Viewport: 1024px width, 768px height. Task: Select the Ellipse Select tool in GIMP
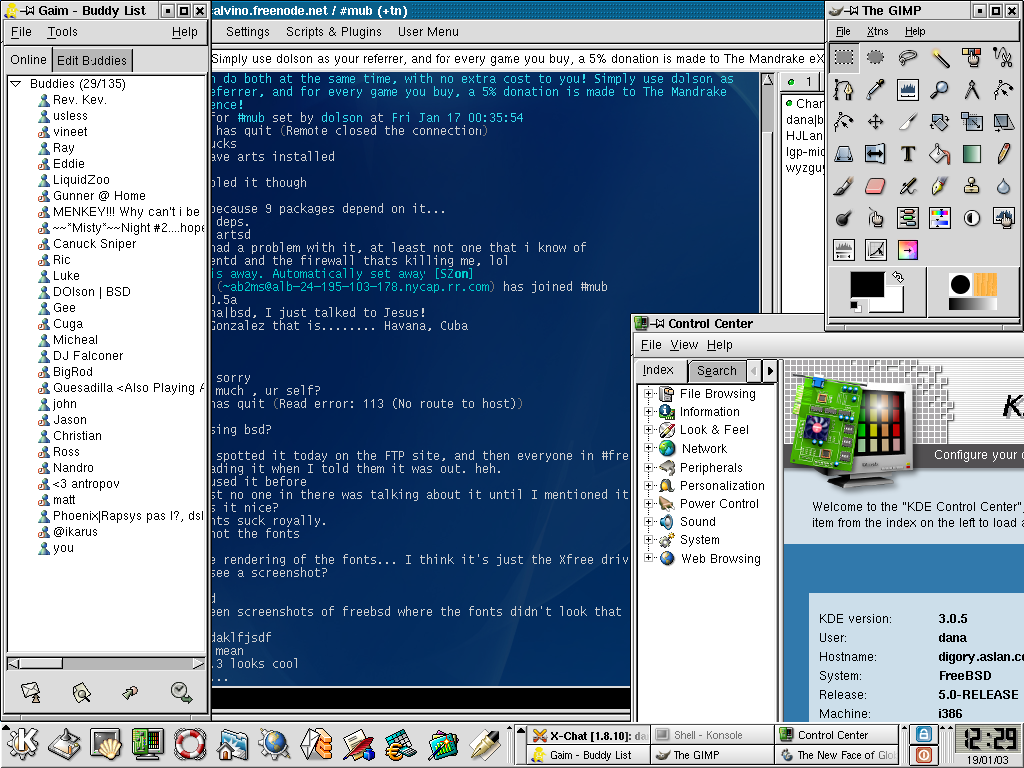876,57
